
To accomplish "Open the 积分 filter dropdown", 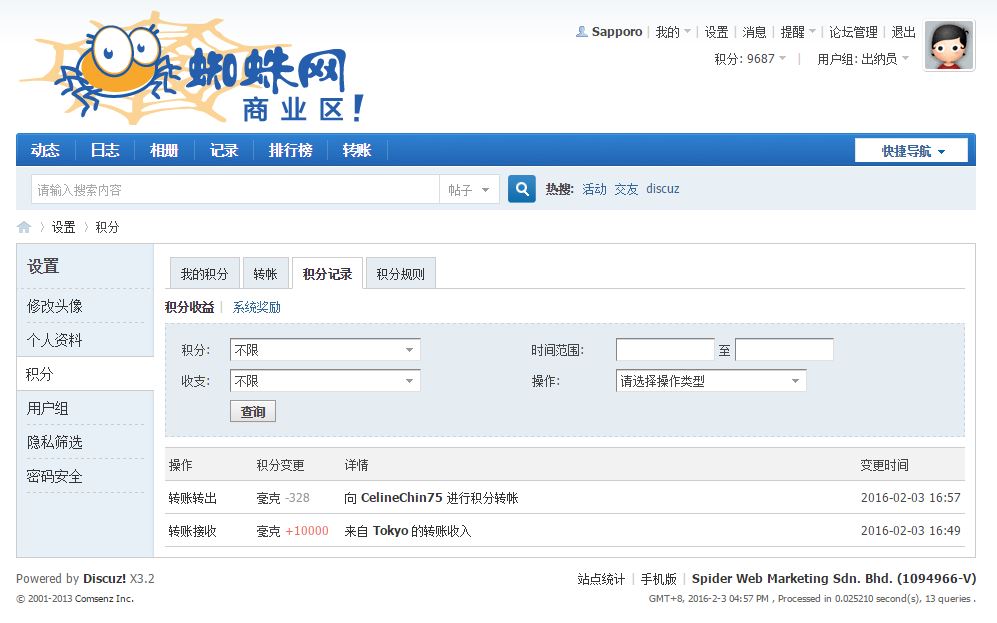I will (x=325, y=350).
